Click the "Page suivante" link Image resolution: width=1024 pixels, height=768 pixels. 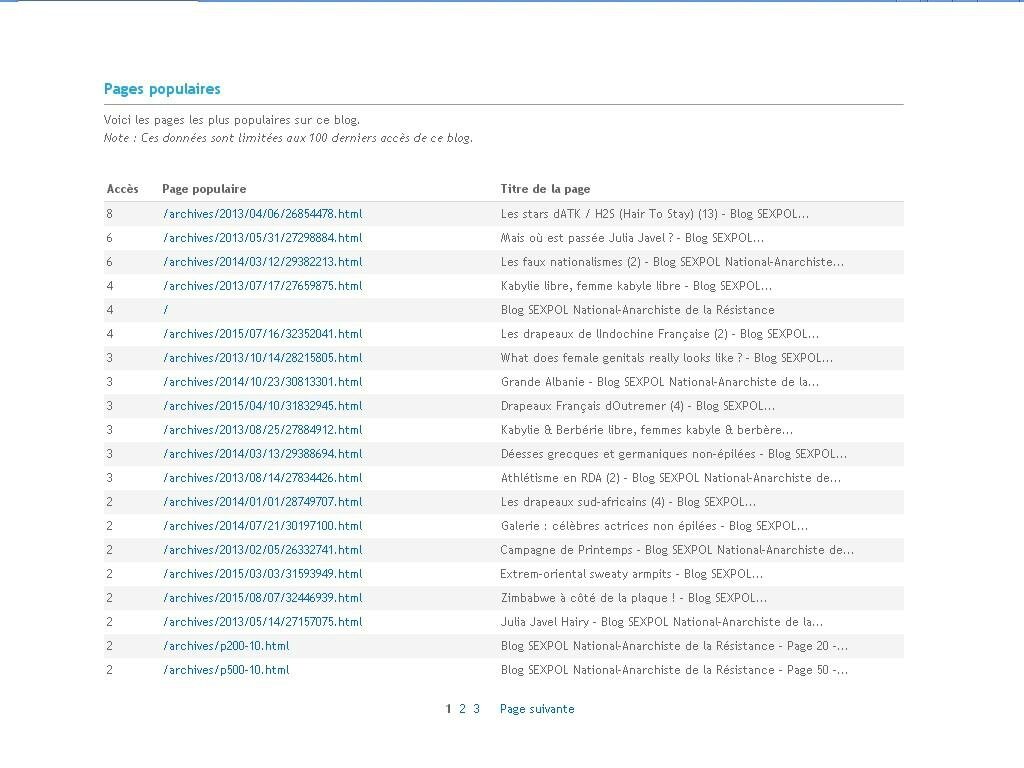click(x=537, y=709)
